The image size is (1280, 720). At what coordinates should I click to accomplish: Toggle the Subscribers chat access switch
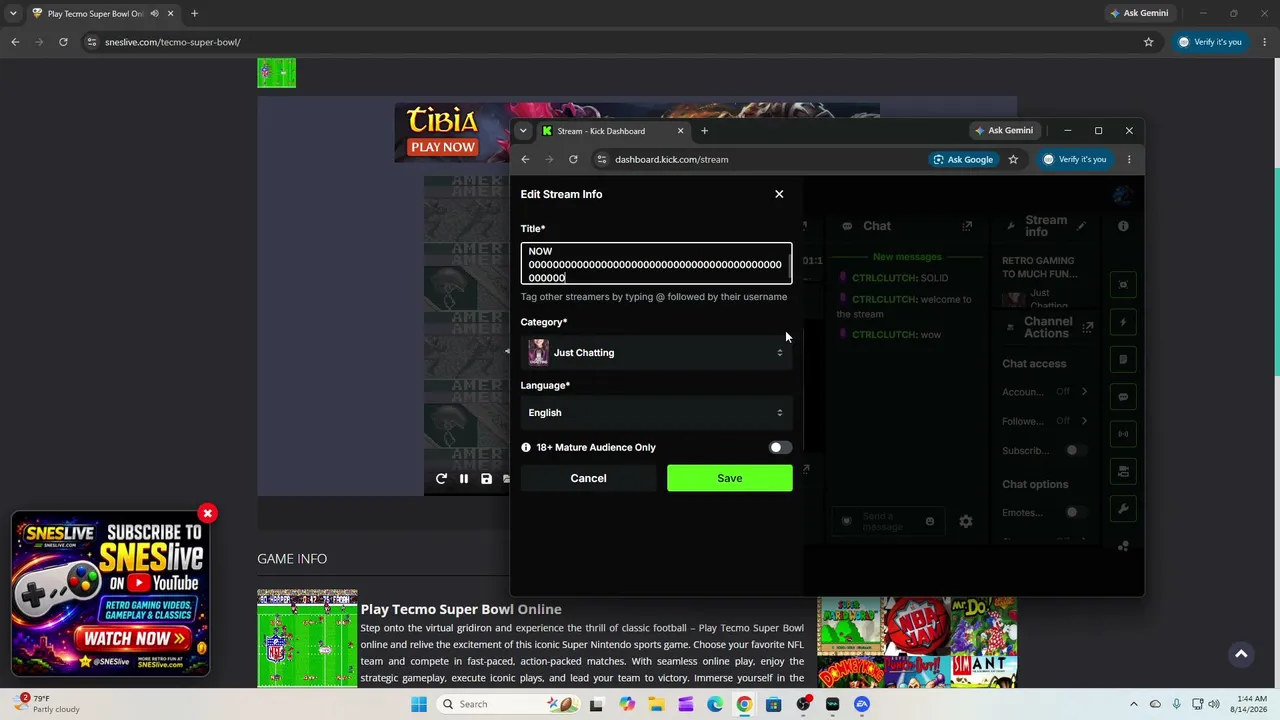click(x=1075, y=450)
